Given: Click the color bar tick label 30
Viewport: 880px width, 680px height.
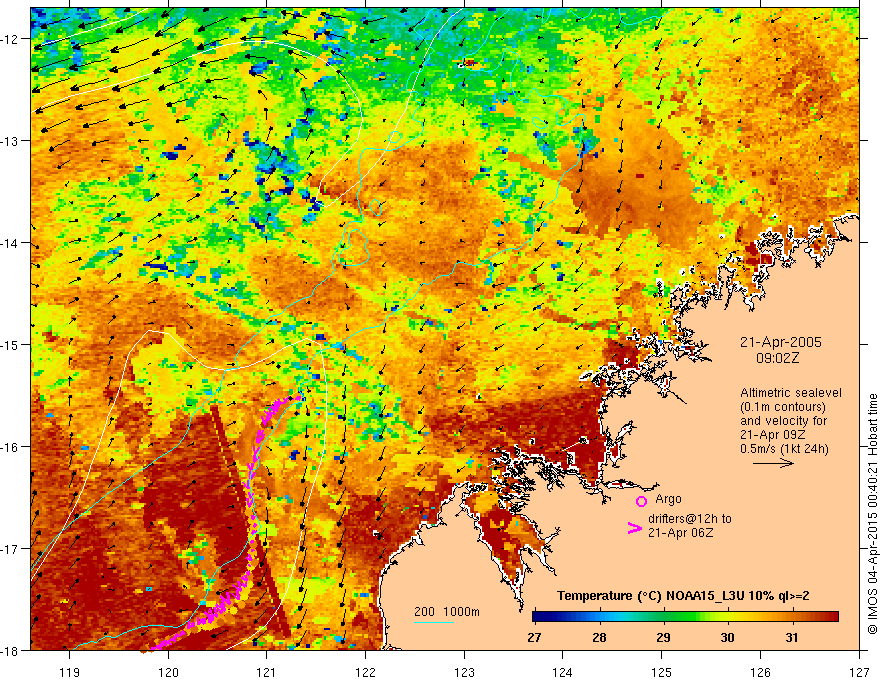Looking at the screenshot, I should click(727, 638).
